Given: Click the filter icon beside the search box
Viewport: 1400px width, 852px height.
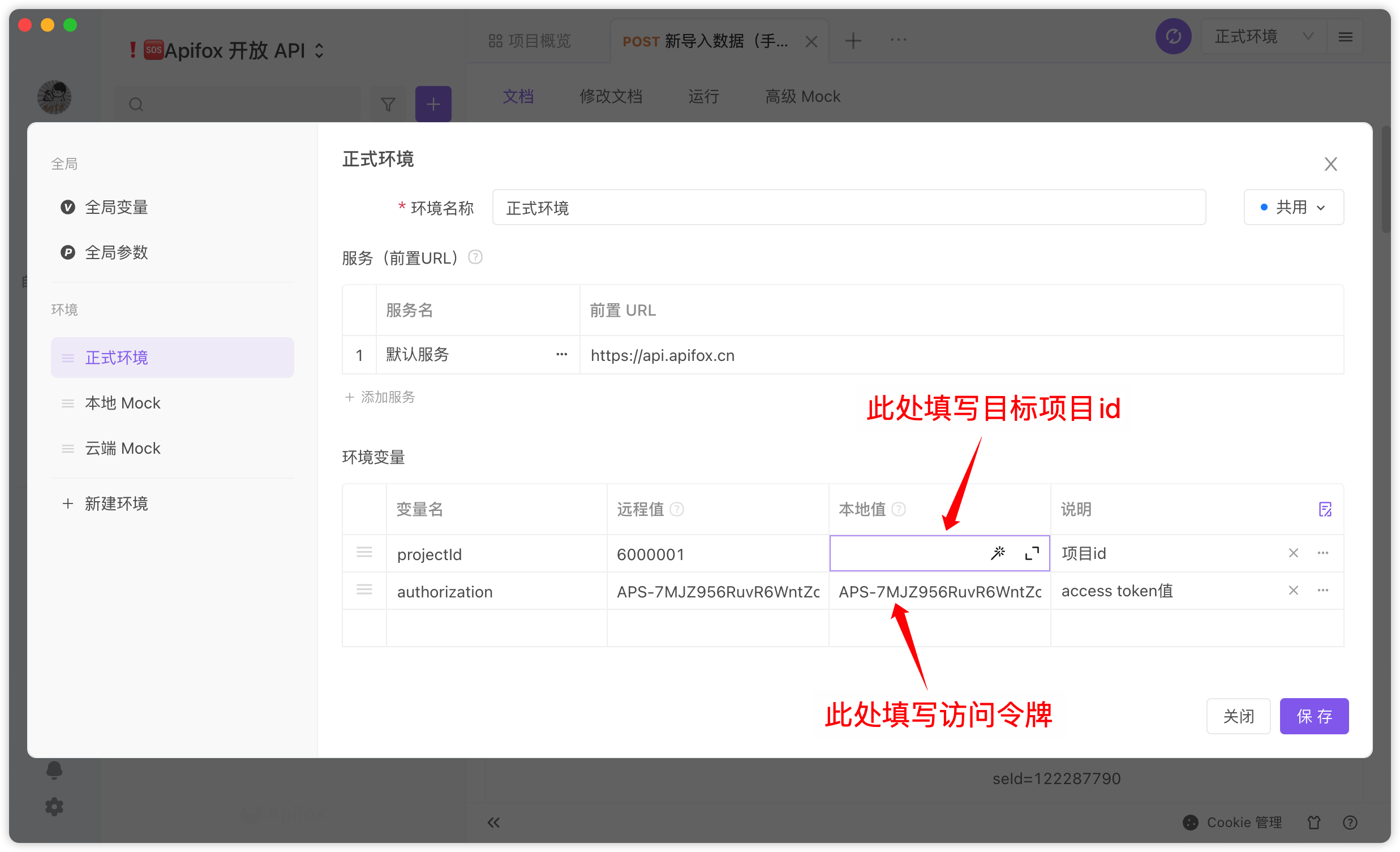Looking at the screenshot, I should [x=388, y=104].
